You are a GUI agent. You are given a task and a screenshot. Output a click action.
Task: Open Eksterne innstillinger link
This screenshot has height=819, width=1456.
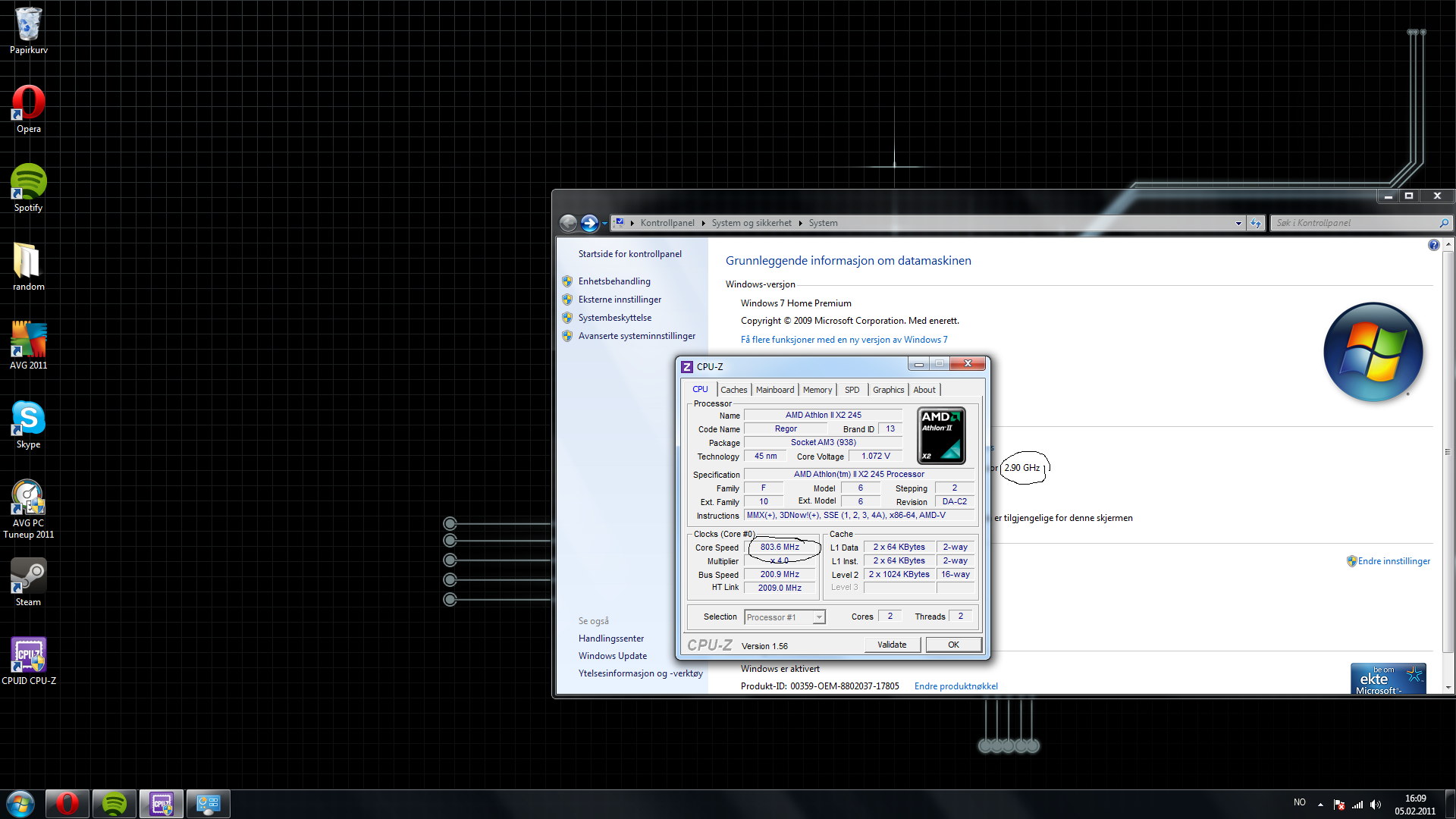[620, 300]
